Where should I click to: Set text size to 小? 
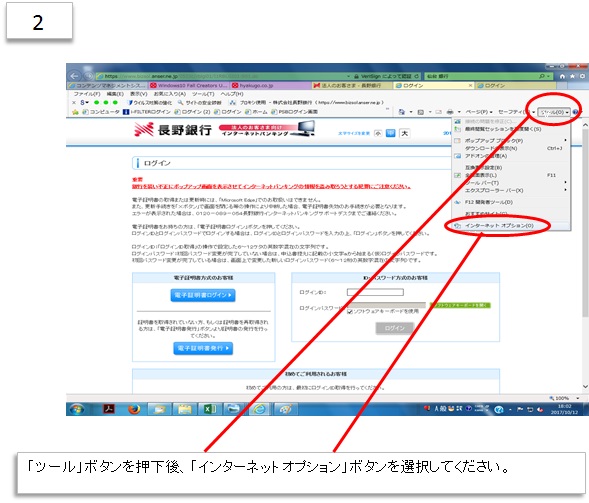[378, 133]
